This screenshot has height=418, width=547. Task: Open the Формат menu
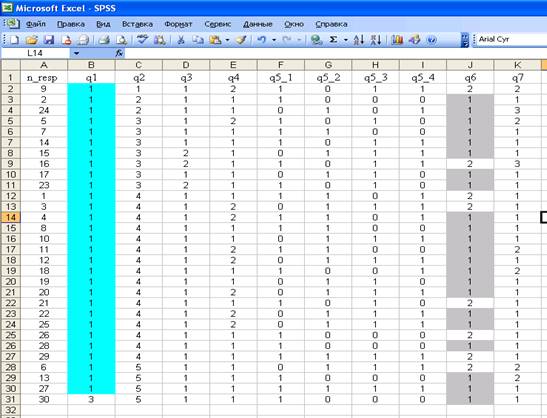pos(178,24)
